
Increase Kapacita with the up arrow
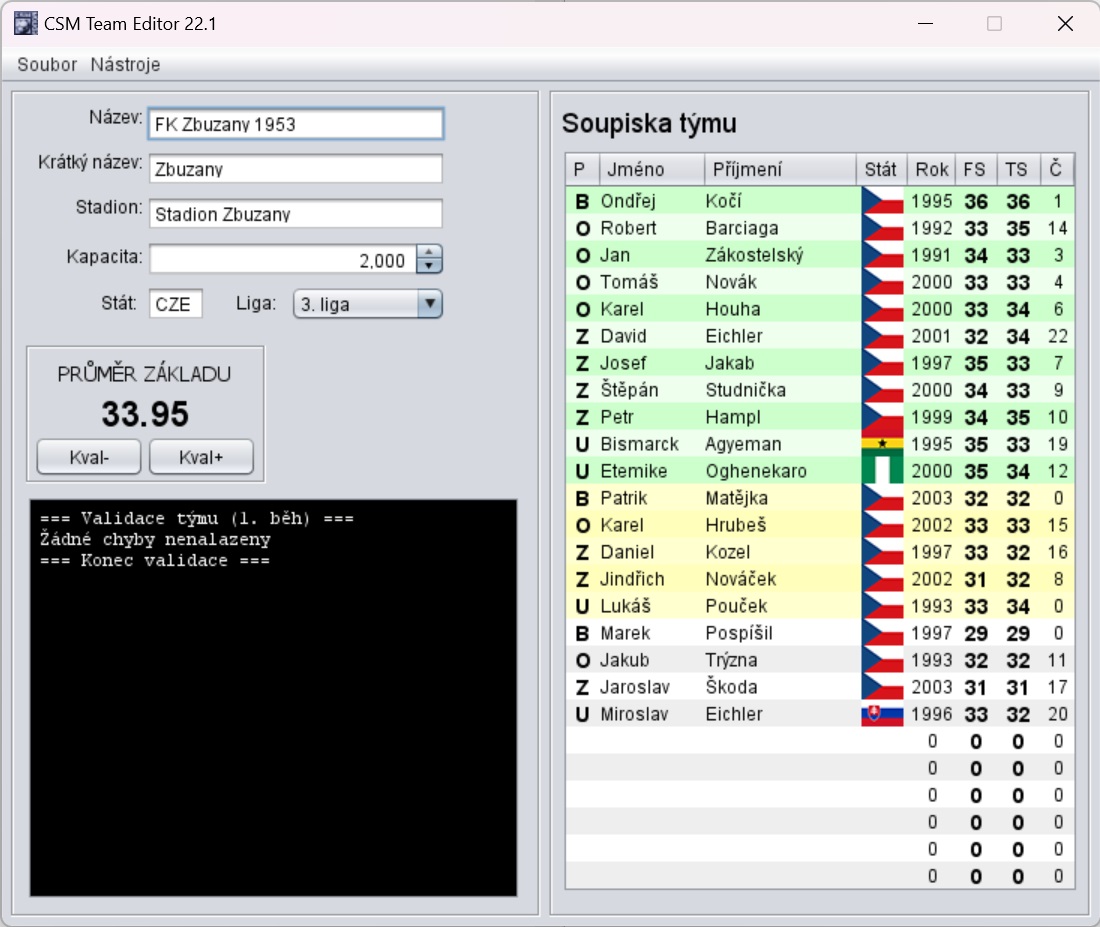coord(429,254)
